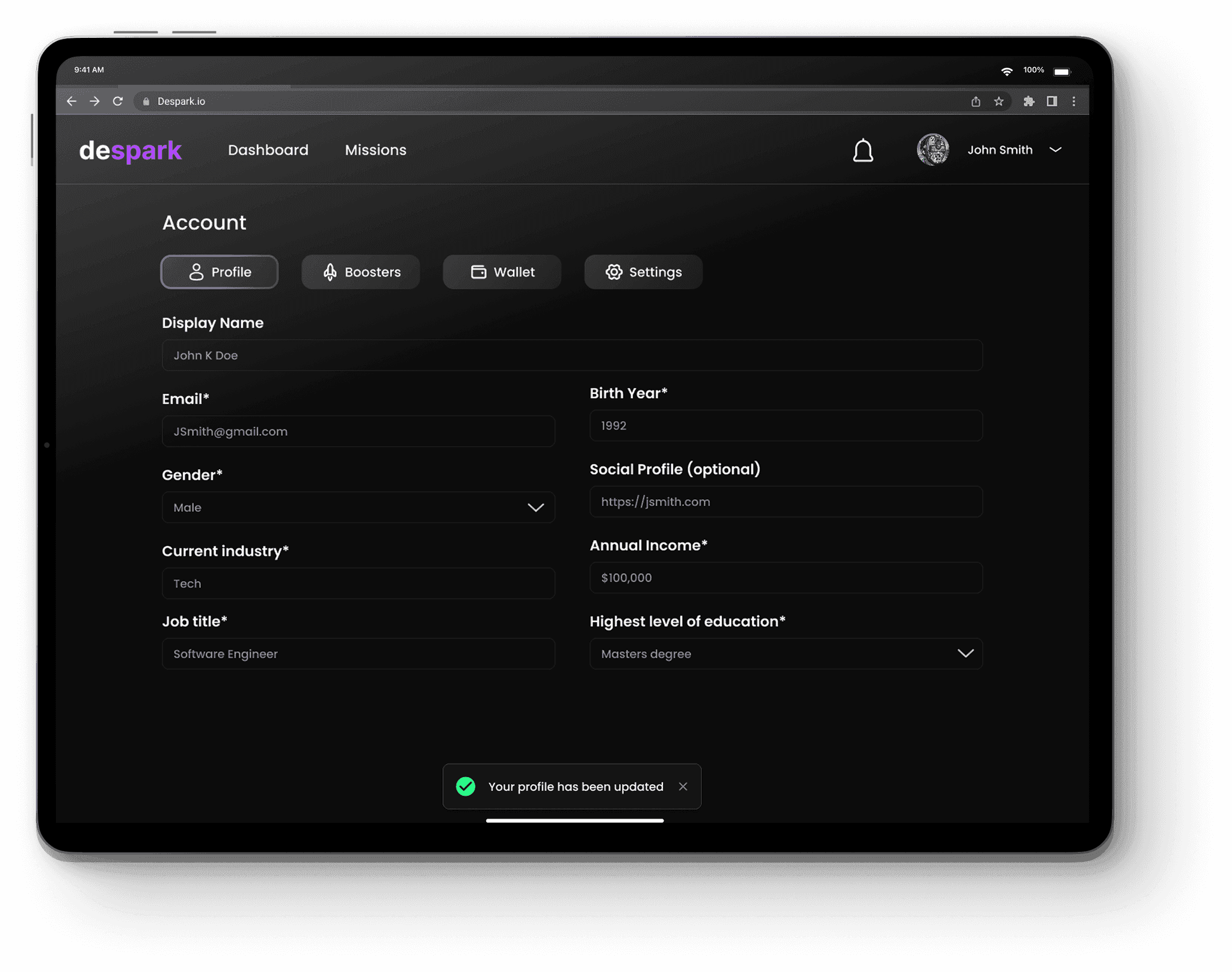The image size is (1232, 972).
Task: Click the Wi-Fi status icon
Action: pos(1006,71)
